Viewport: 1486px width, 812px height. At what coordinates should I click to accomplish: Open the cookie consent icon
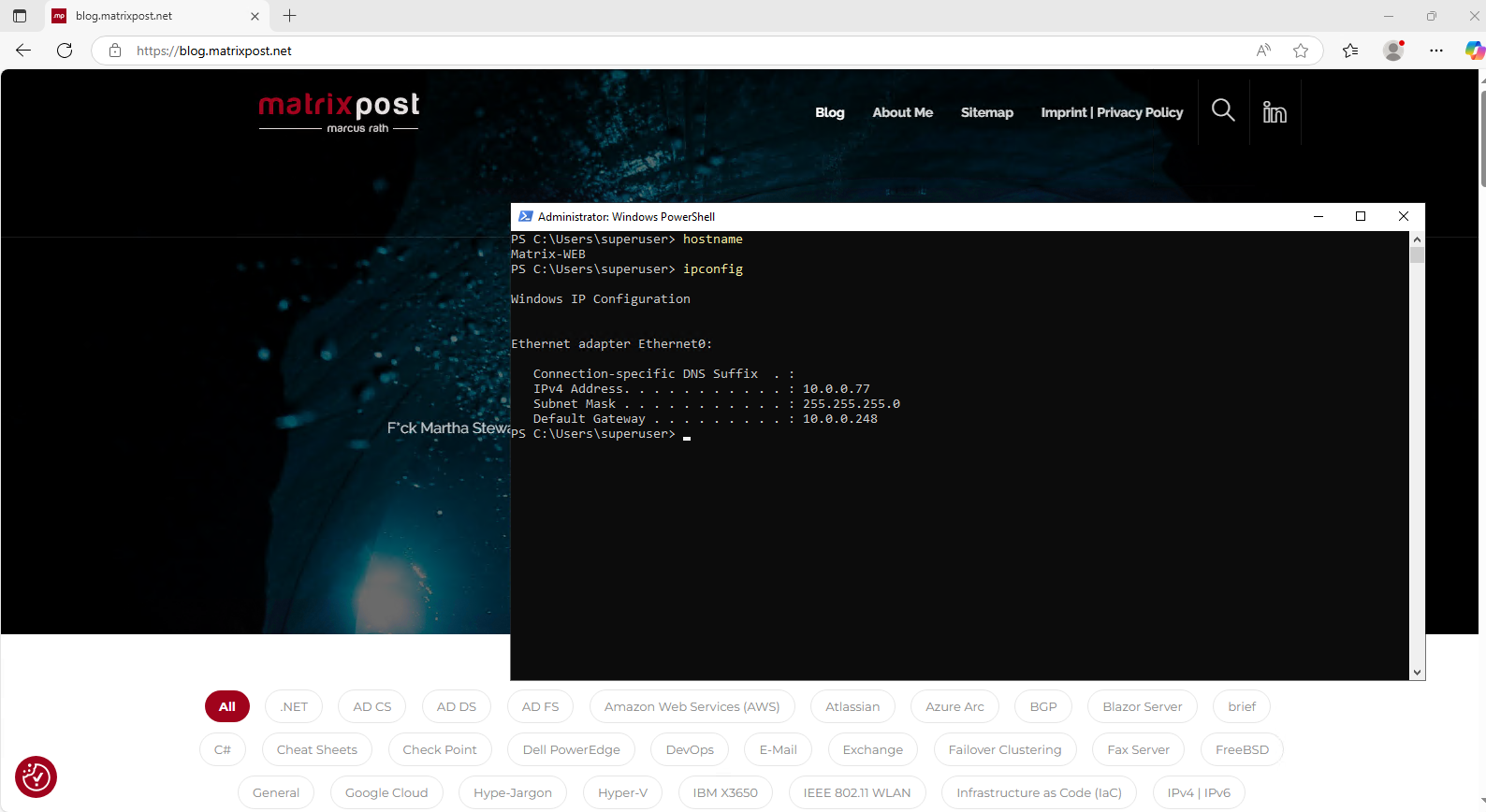[x=36, y=777]
